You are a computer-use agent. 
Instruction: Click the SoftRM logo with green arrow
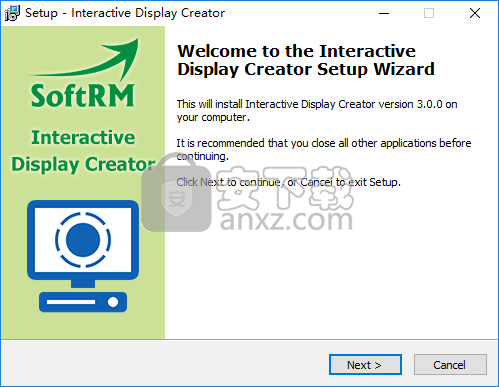click(83, 73)
